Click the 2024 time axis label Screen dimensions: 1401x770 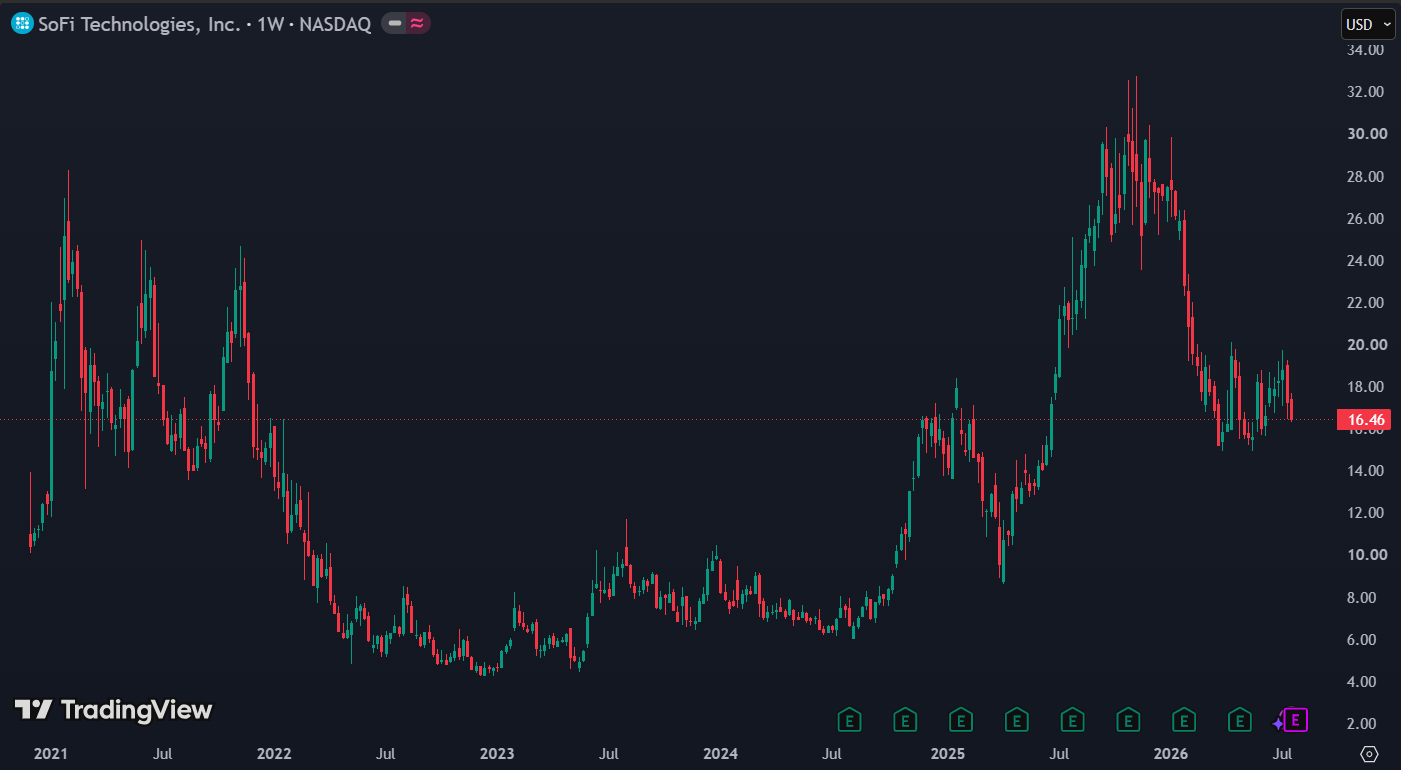(x=720, y=752)
